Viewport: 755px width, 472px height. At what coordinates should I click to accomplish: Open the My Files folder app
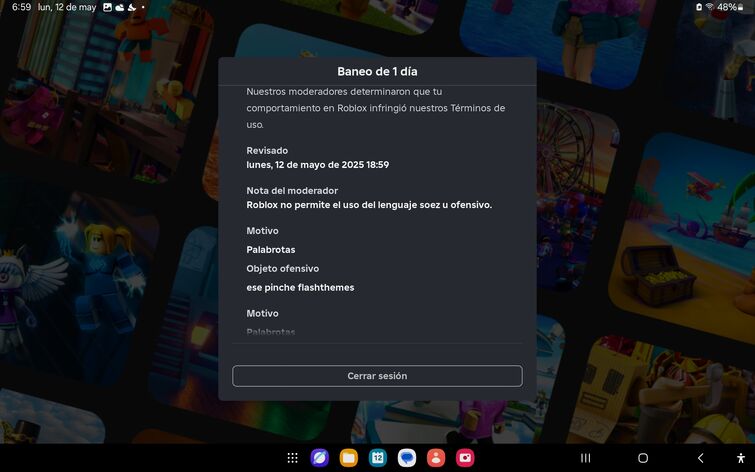349,458
